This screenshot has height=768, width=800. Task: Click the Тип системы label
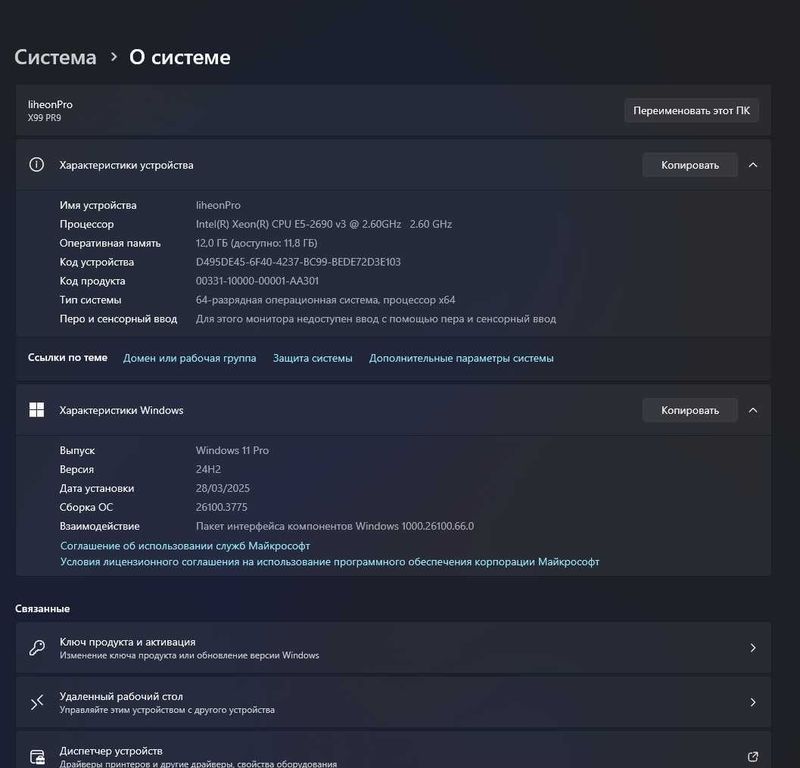pos(90,300)
